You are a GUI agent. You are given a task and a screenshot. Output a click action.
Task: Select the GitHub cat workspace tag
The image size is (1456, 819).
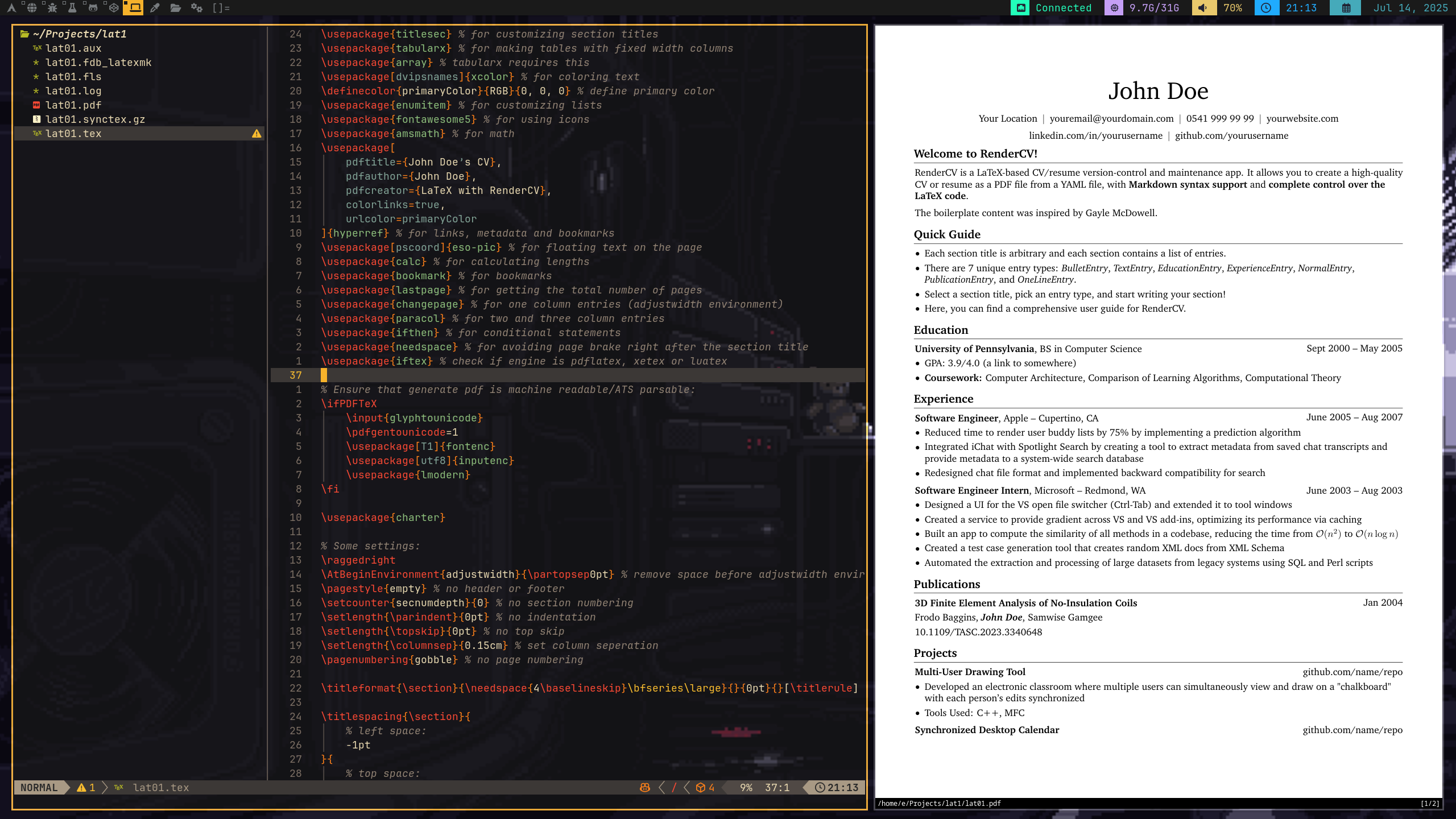point(93,8)
